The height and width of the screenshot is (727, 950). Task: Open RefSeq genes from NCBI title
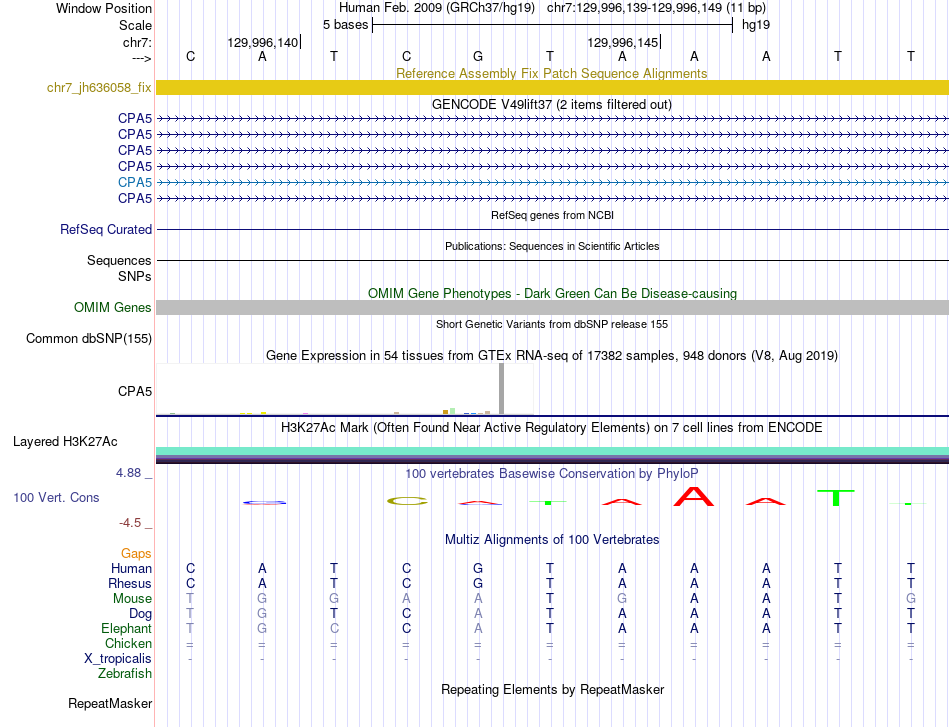(552, 215)
